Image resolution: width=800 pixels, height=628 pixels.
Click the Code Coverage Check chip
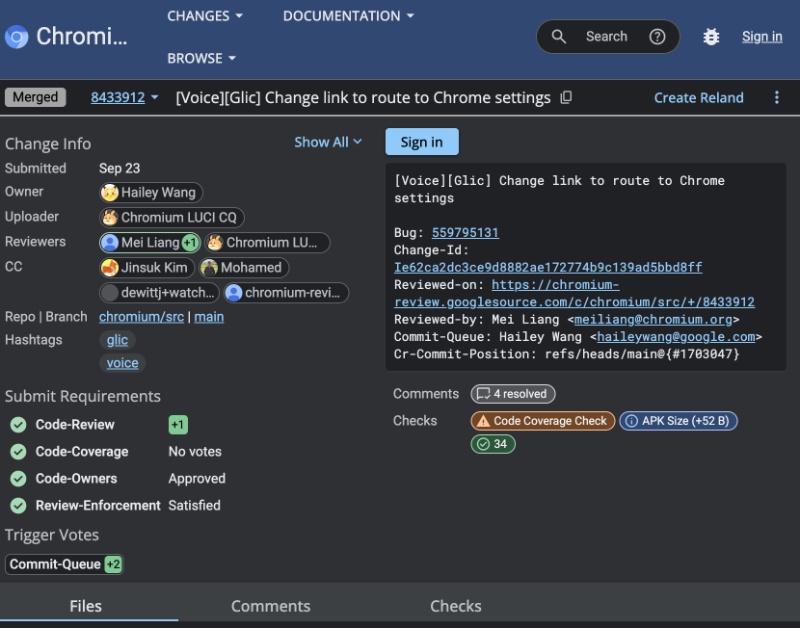coord(543,421)
